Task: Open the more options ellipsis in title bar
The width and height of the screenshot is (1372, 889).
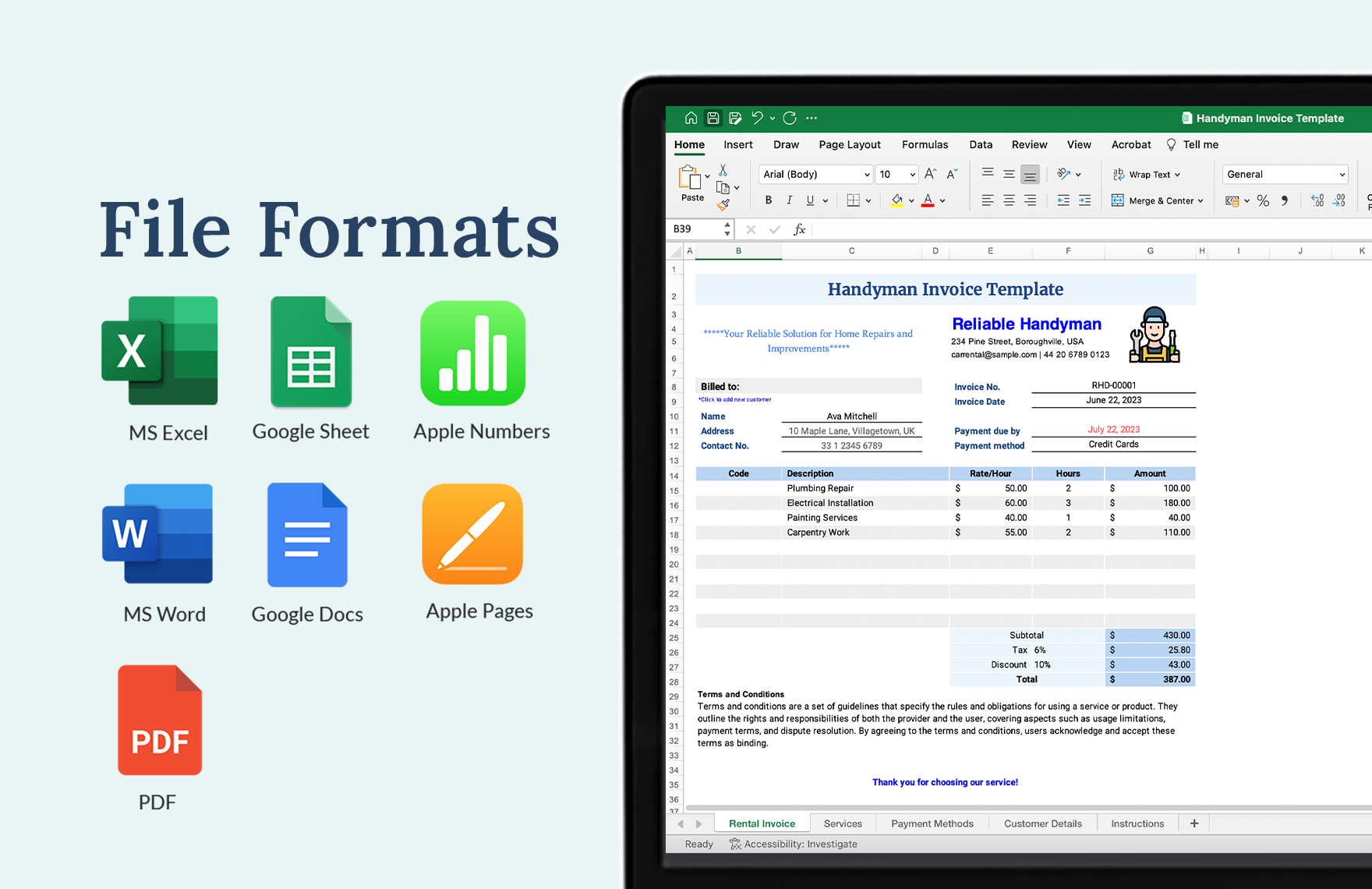Action: click(812, 118)
